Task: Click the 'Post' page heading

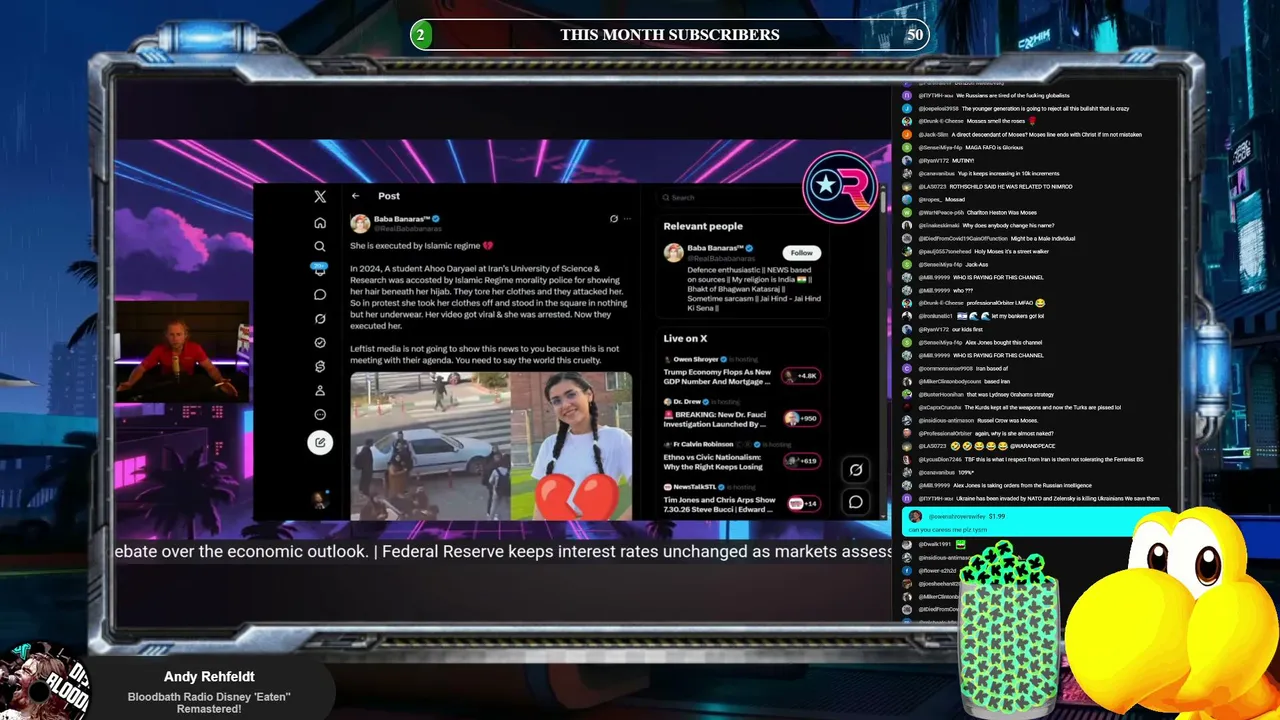Action: 389,196
